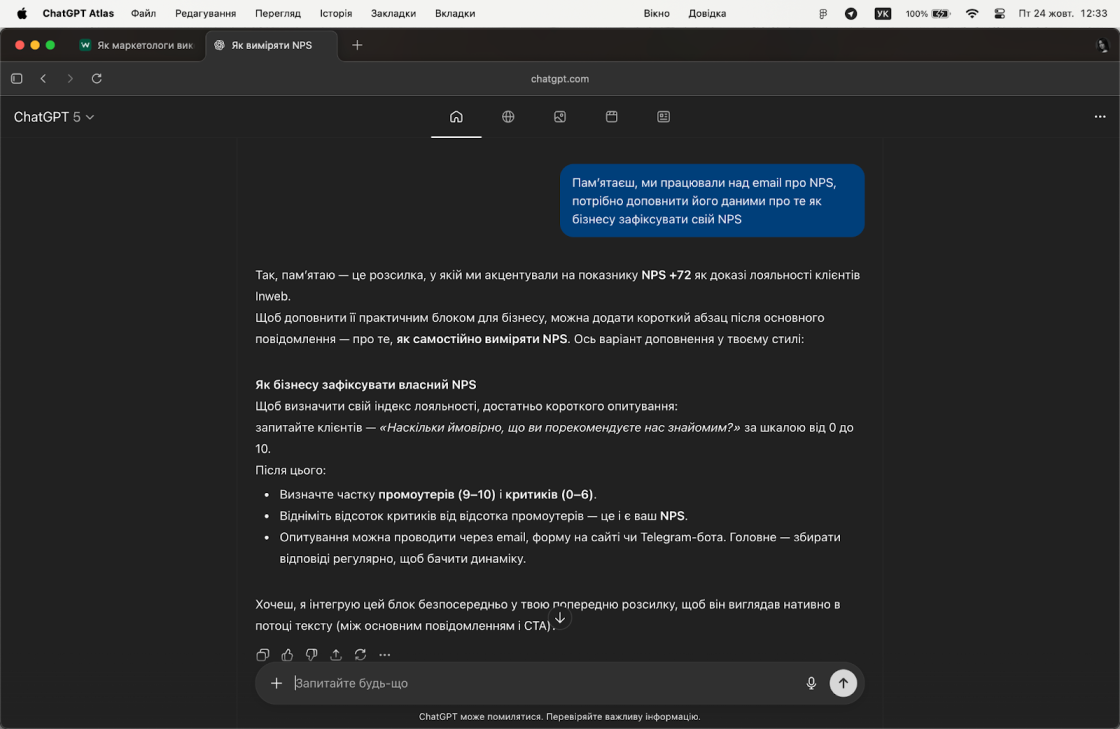
Task: Focus the Запитайте будь-що input field
Action: 540,683
